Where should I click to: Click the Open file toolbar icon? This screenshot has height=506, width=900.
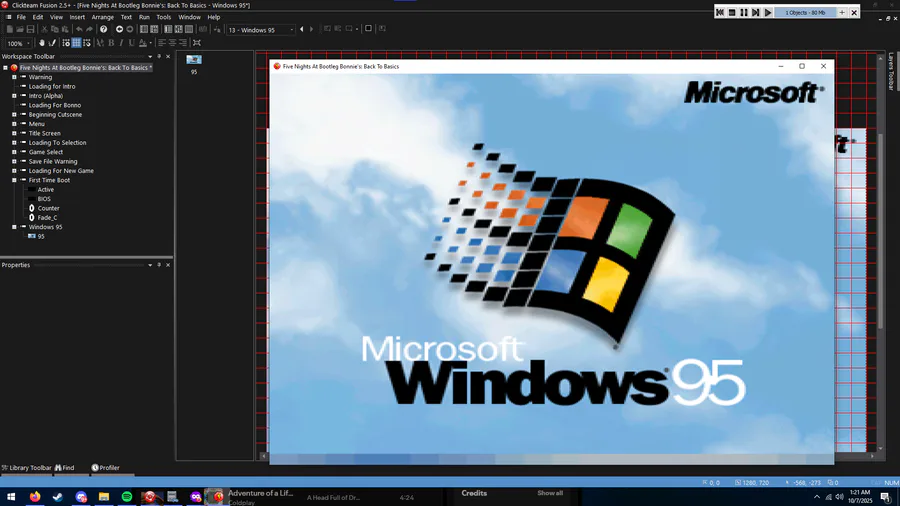[x=20, y=29]
